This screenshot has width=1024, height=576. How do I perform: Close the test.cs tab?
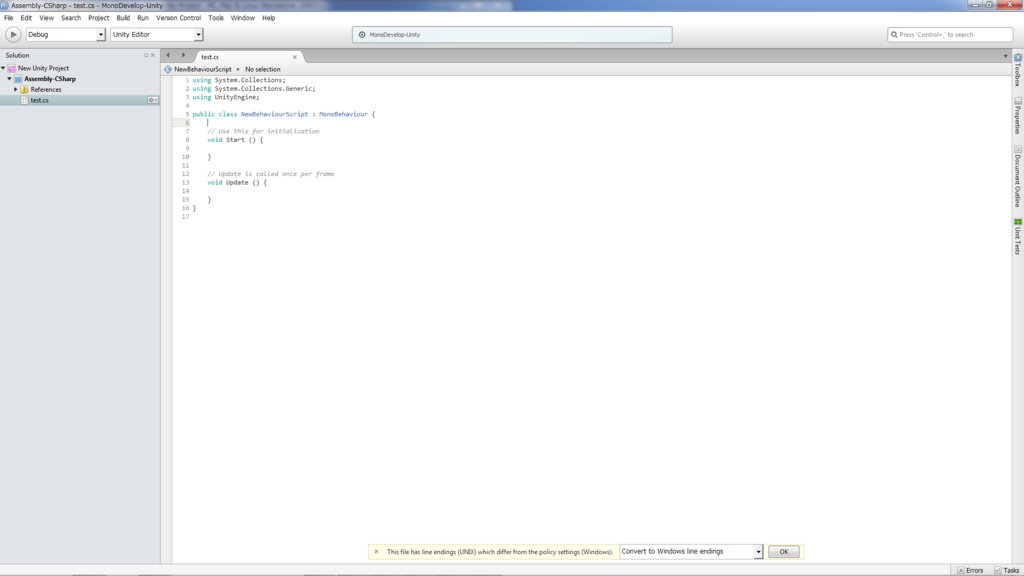pyautogui.click(x=295, y=57)
